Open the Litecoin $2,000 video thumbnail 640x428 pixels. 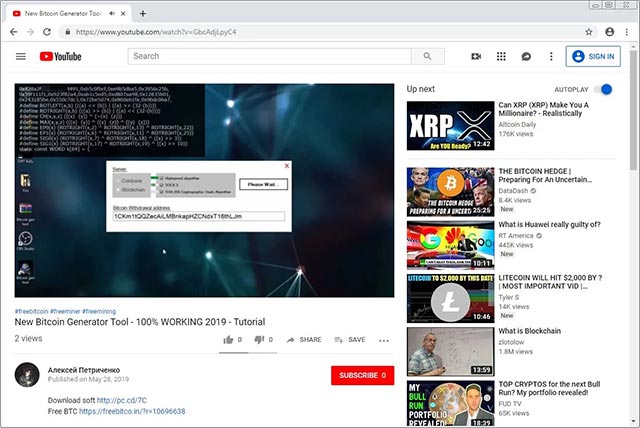tap(450, 298)
